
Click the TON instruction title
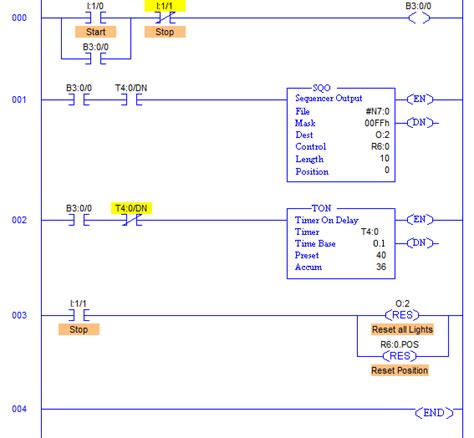pos(322,208)
